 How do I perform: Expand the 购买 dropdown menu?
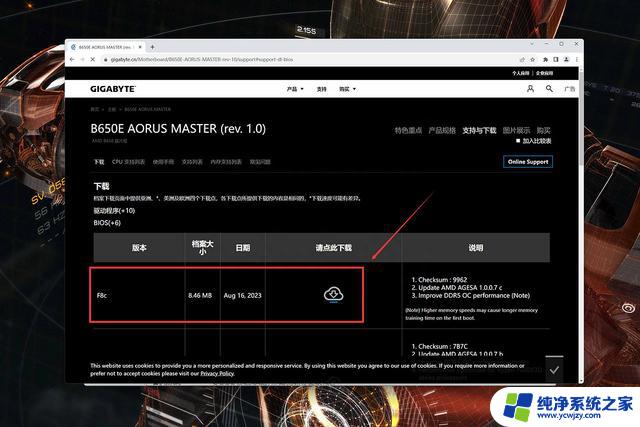[347, 89]
